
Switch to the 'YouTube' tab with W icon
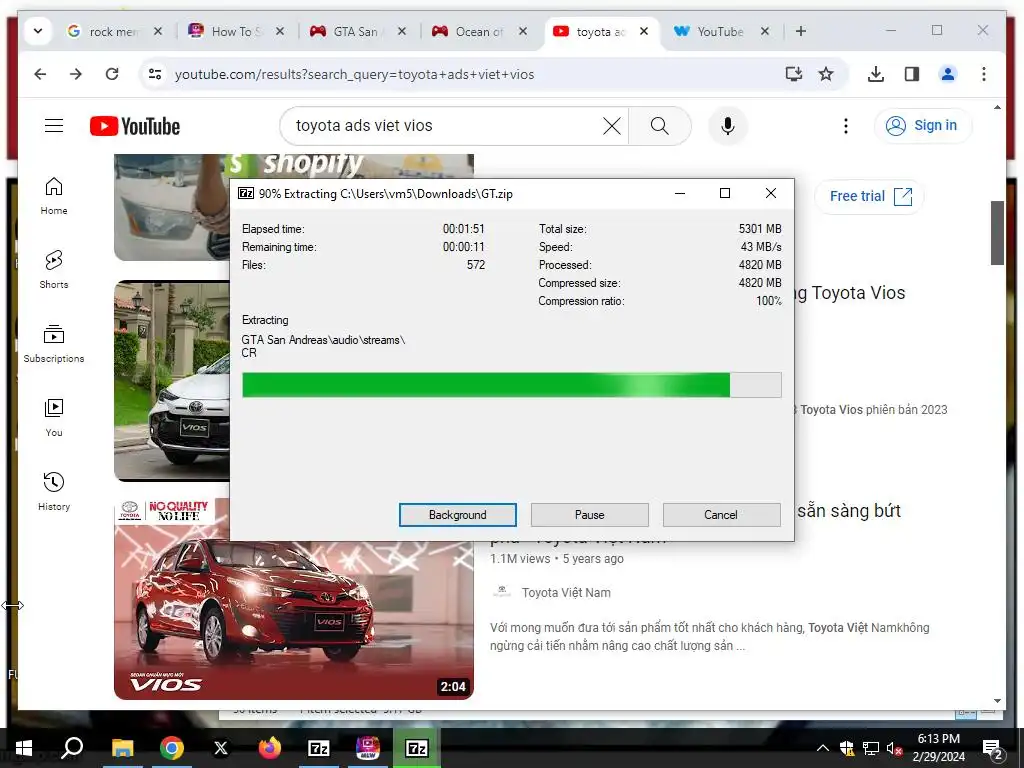click(x=712, y=31)
